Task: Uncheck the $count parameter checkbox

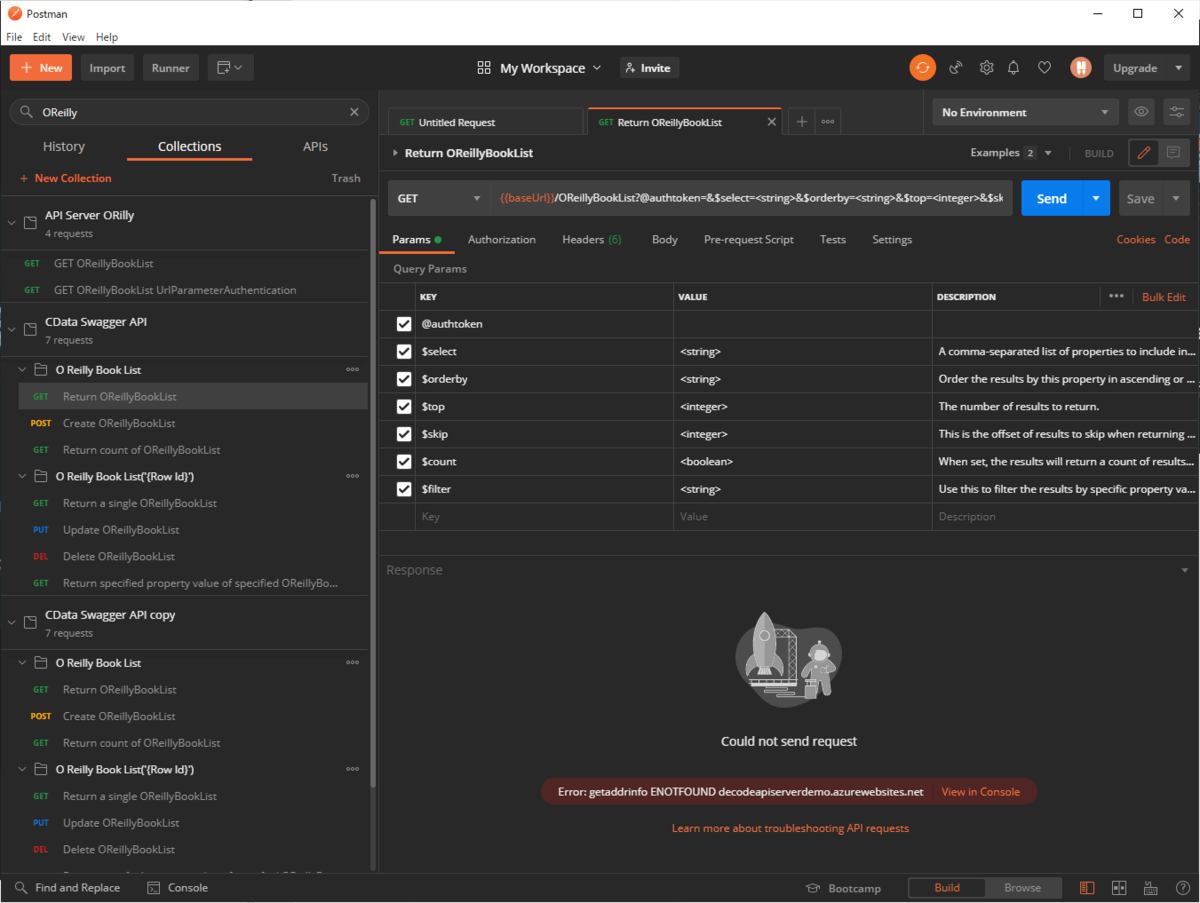Action: coord(404,462)
